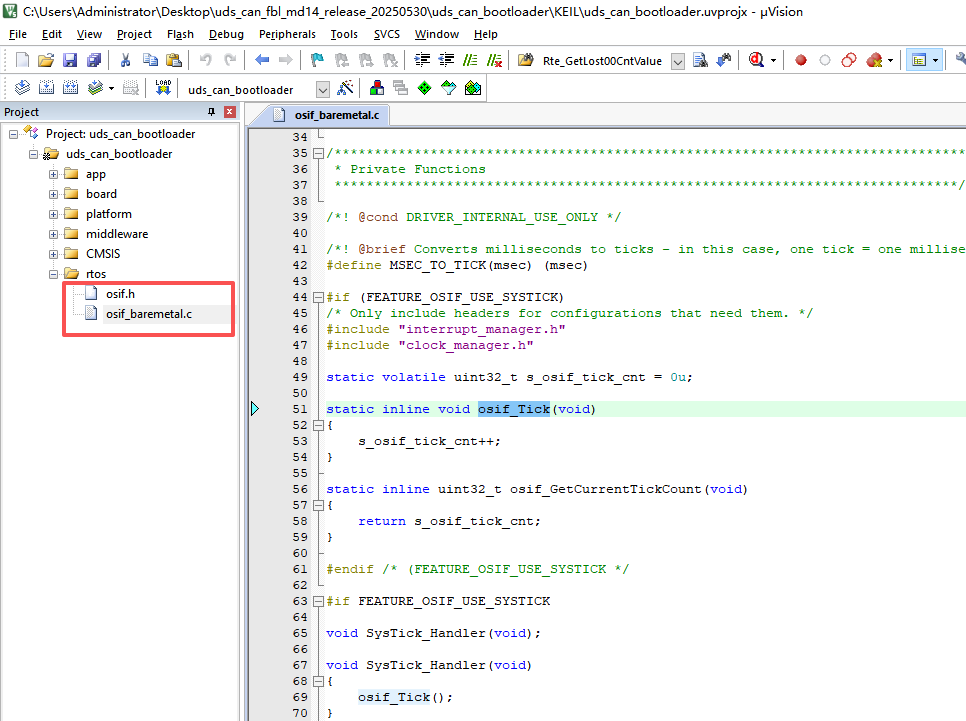Open Options for Target magic wand
The width and height of the screenshot is (966, 721).
[x=345, y=89]
